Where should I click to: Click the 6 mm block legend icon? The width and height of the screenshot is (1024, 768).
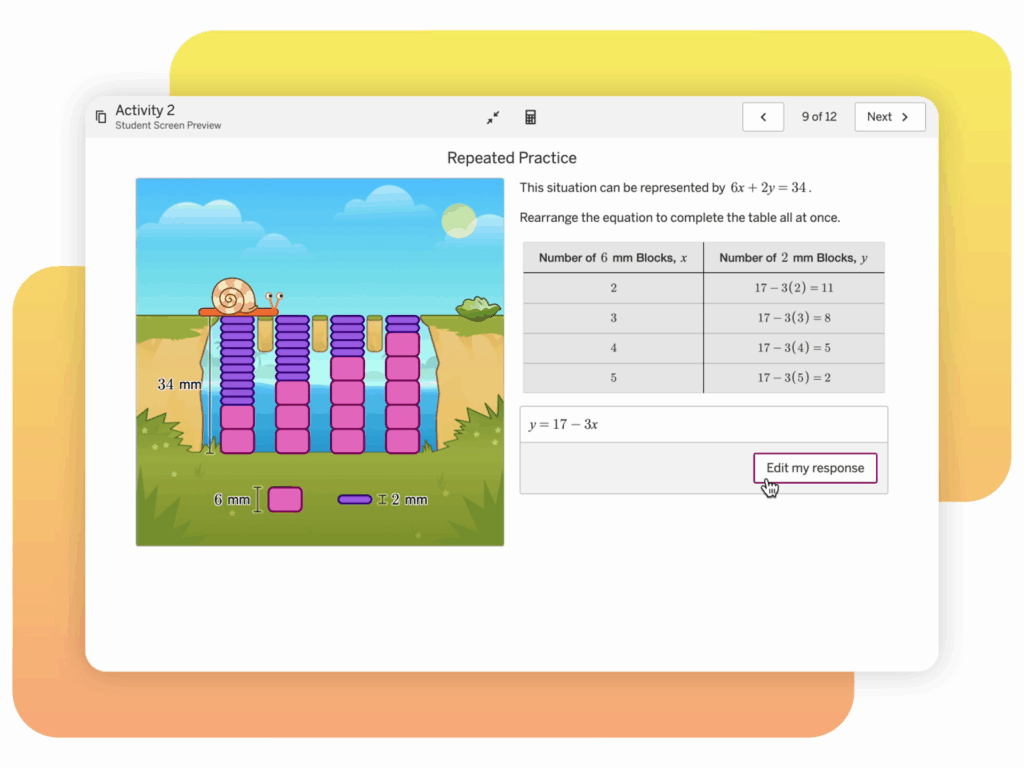click(x=286, y=499)
